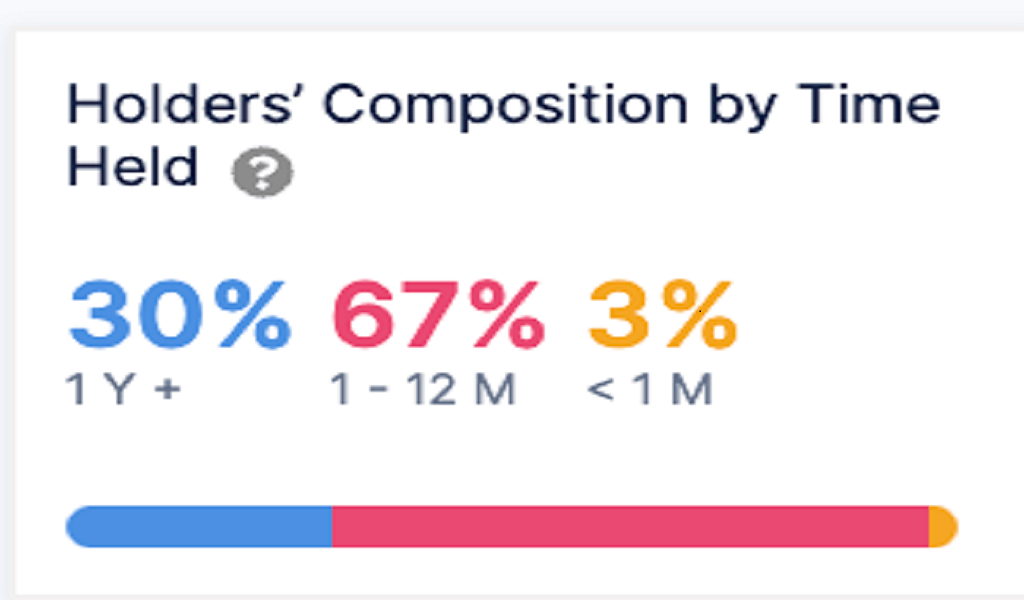The image size is (1024, 600).
Task: Click the blue segment of the bar
Action: (x=200, y=526)
